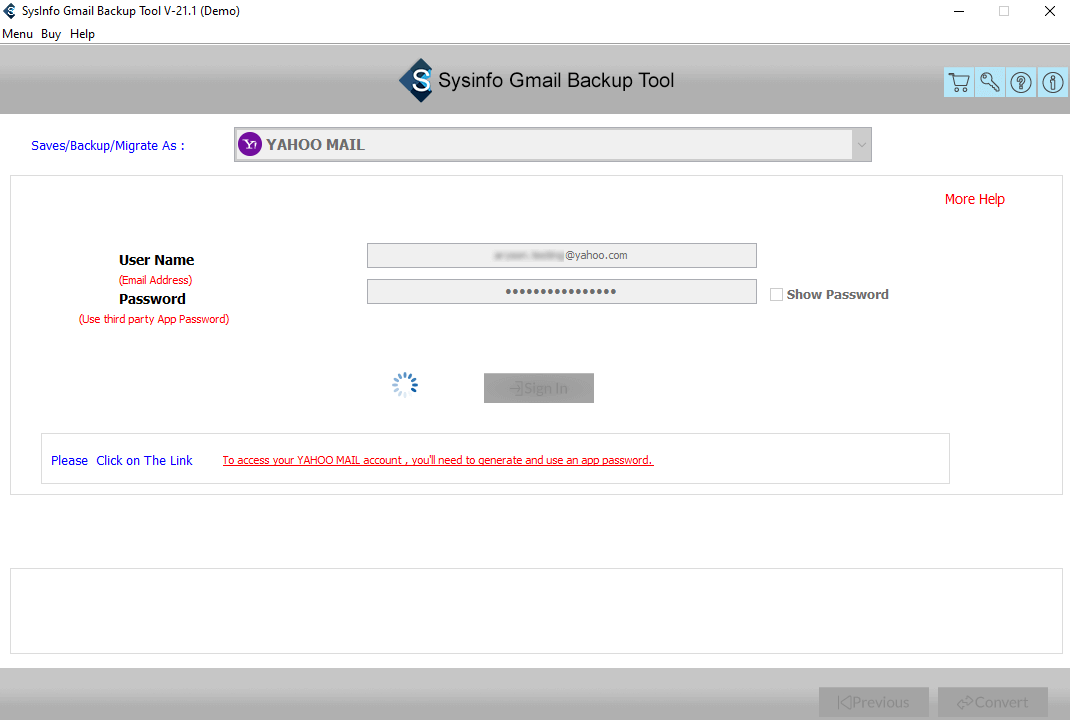Viewport: 1070px width, 720px height.
Task: Click the 'Please Click on The Link' text
Action: coord(121,461)
